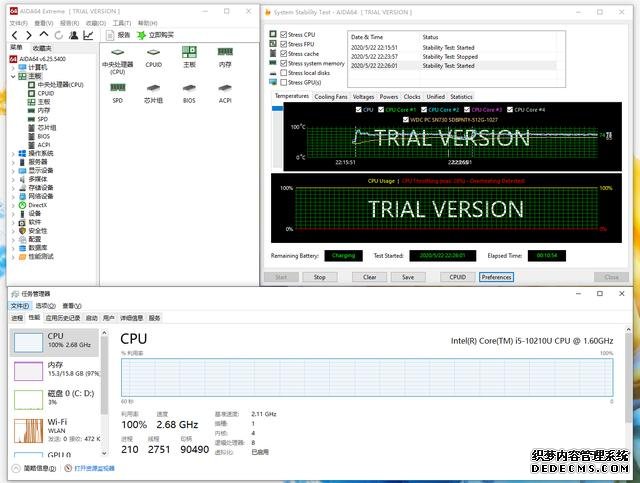Viewport: 640px width, 483px height.
Task: Click the Clear button in Stability Test
Action: point(369,277)
